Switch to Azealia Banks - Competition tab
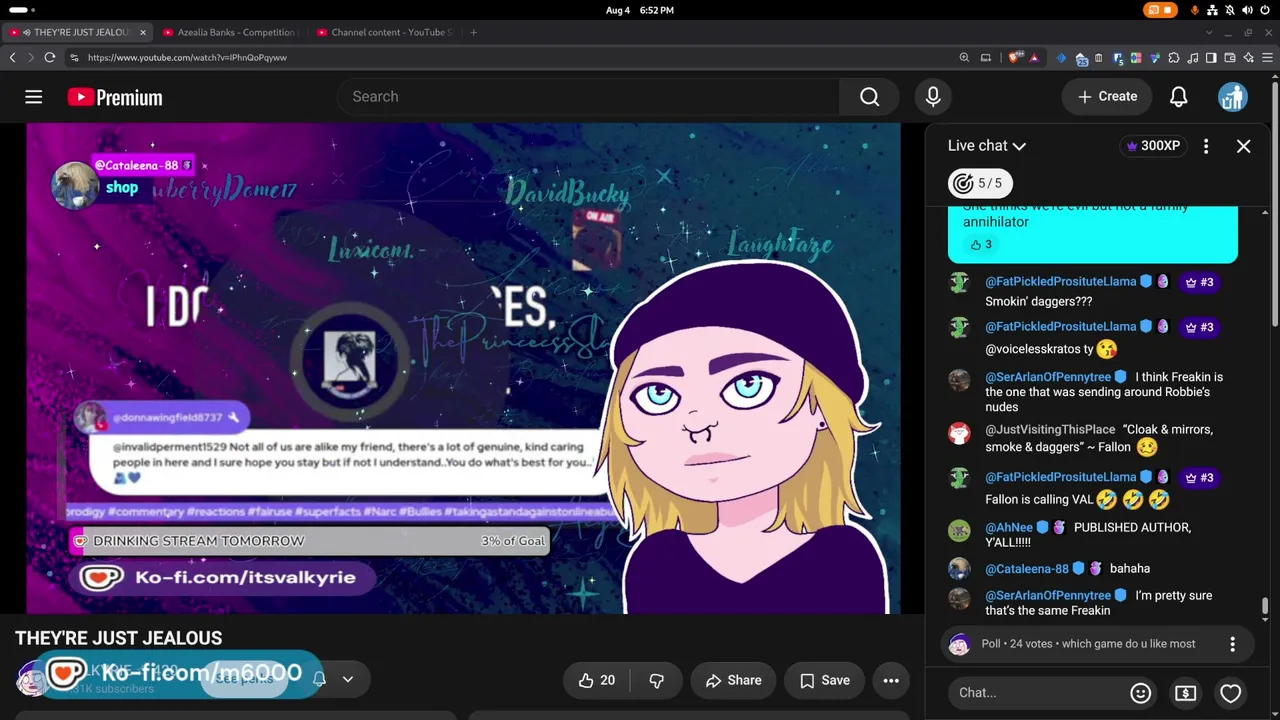 click(230, 32)
